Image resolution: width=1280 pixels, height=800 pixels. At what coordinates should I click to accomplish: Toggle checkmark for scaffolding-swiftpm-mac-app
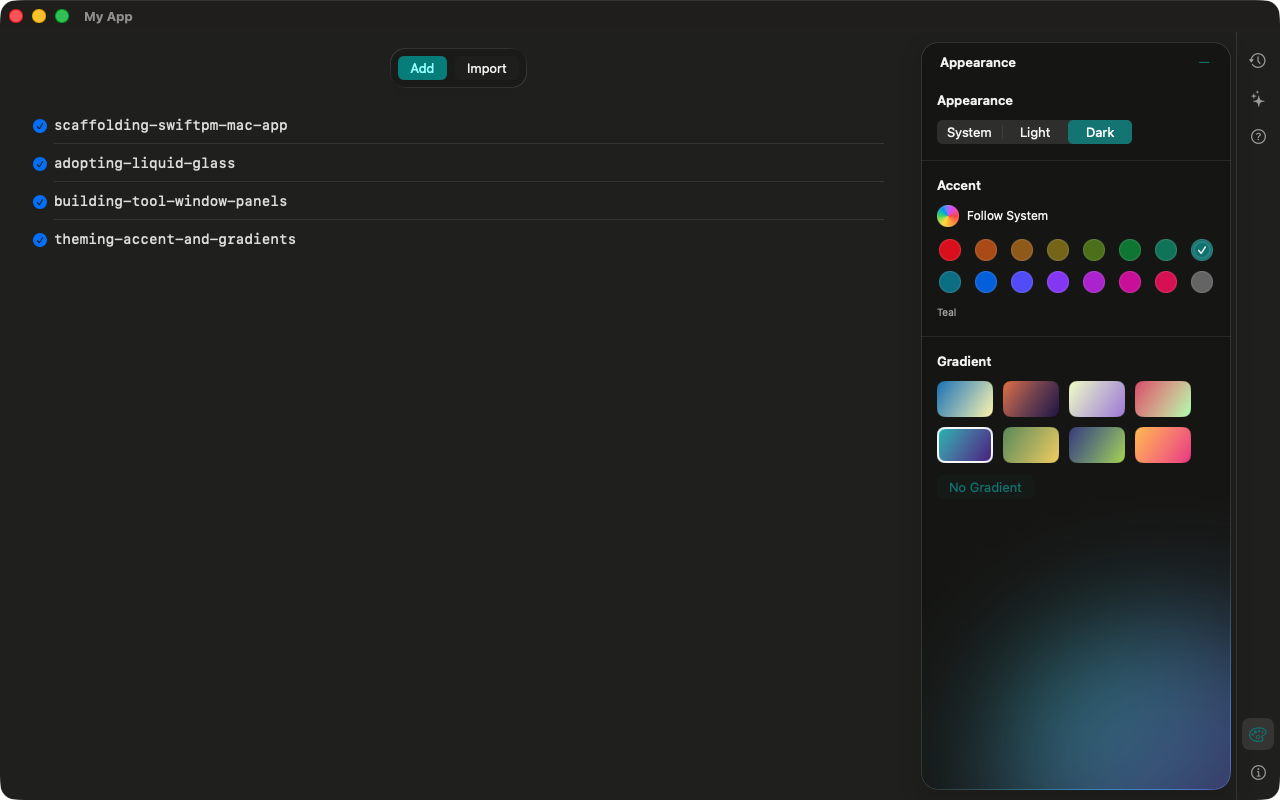(40, 126)
